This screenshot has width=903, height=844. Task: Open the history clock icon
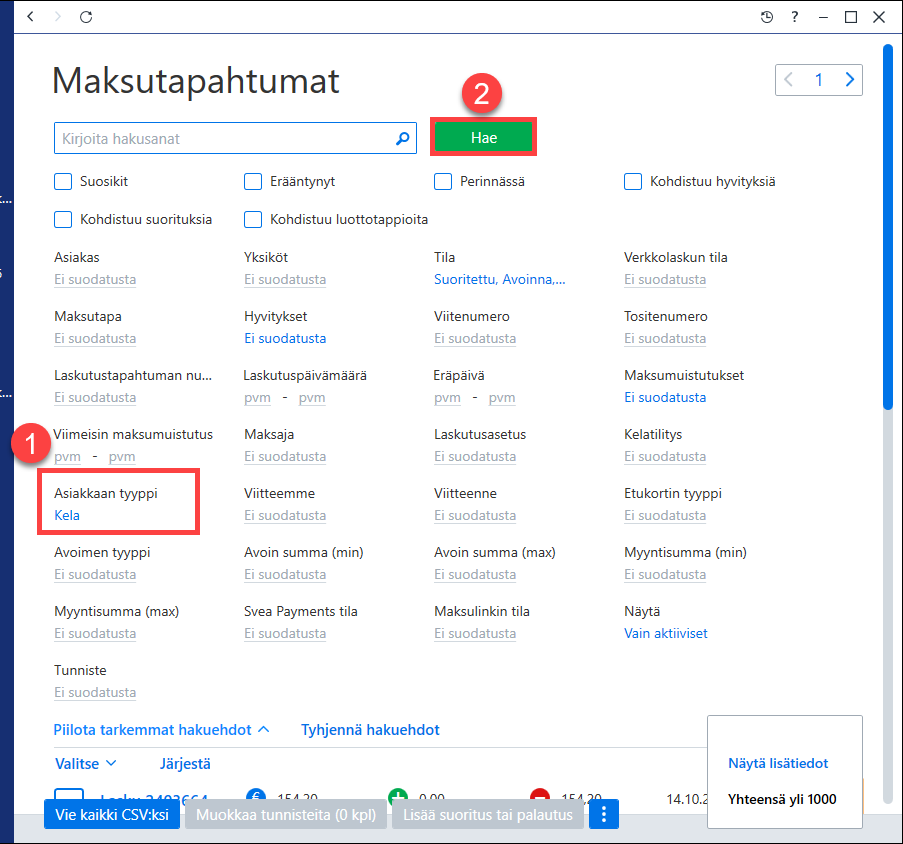click(767, 17)
